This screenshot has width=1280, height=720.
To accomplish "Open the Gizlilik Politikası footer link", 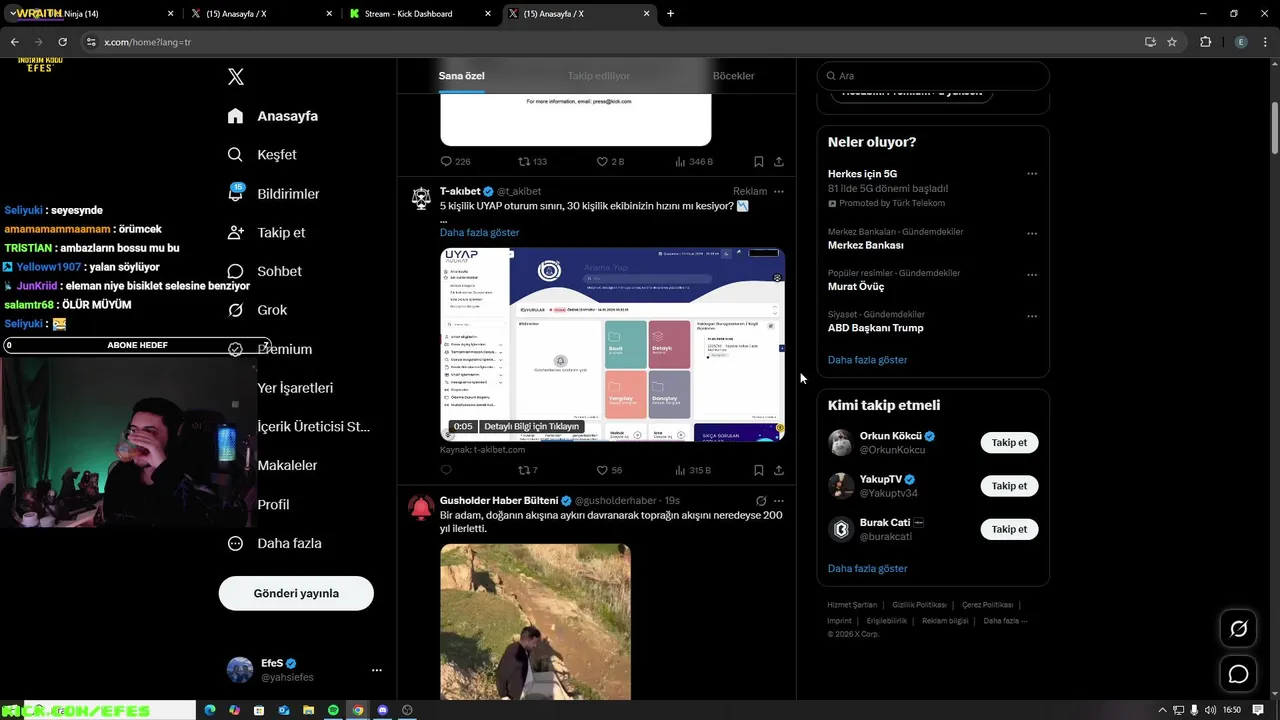I will click(919, 605).
